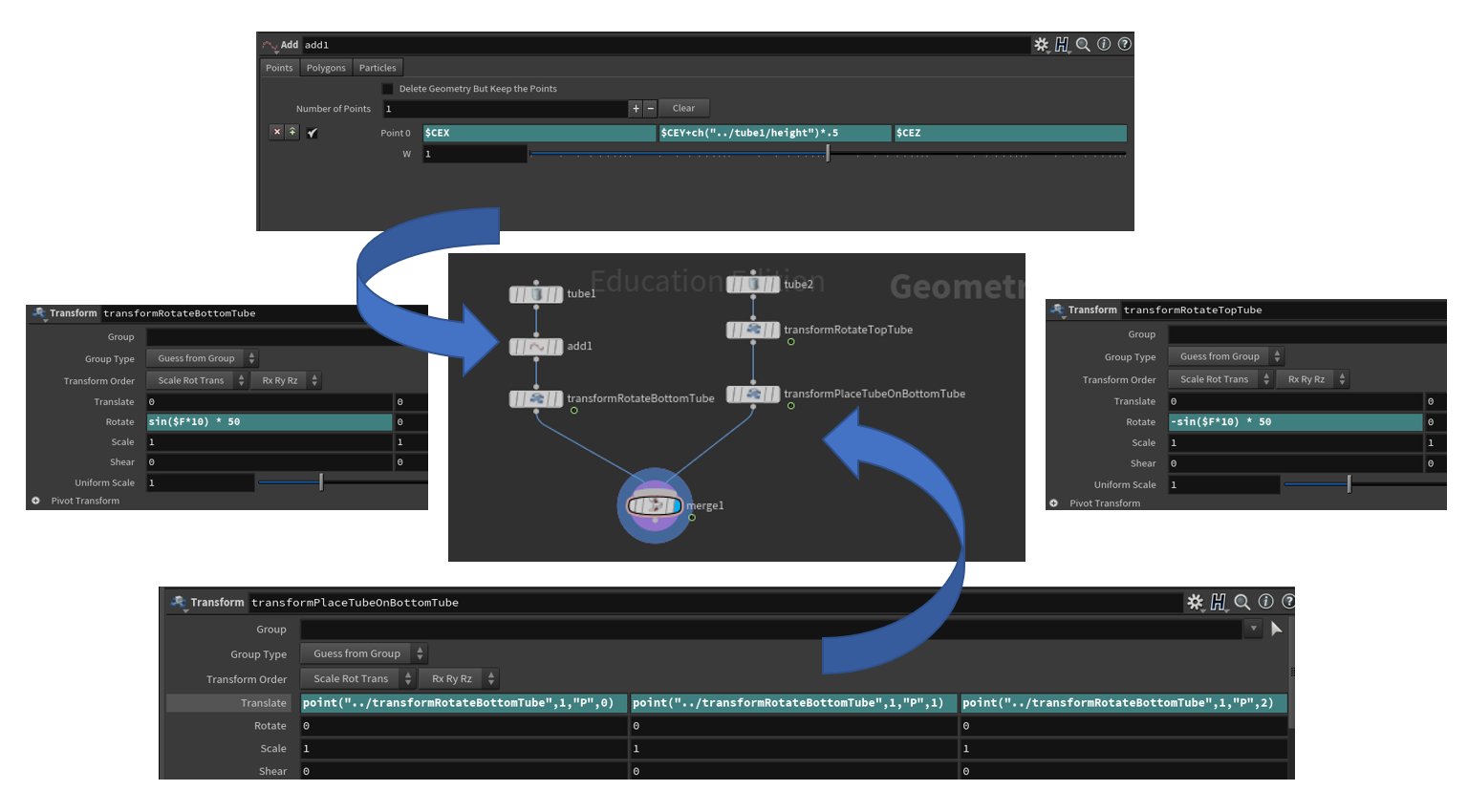Click the help icon in add1 panel
The width and height of the screenshot is (1468, 812).
click(x=1125, y=44)
